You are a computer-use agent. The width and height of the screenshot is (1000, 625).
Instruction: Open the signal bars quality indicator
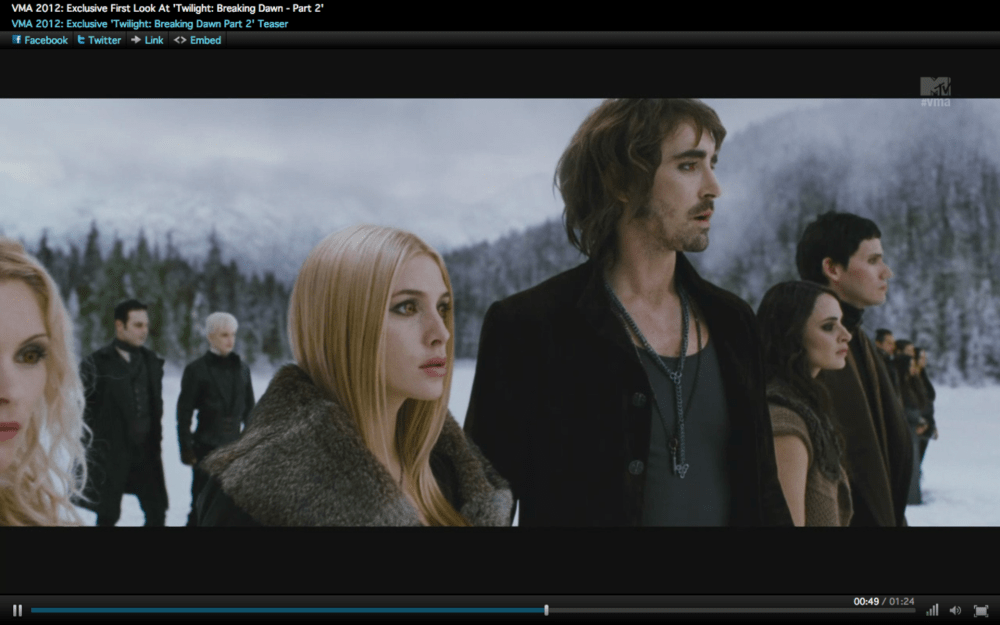932,610
